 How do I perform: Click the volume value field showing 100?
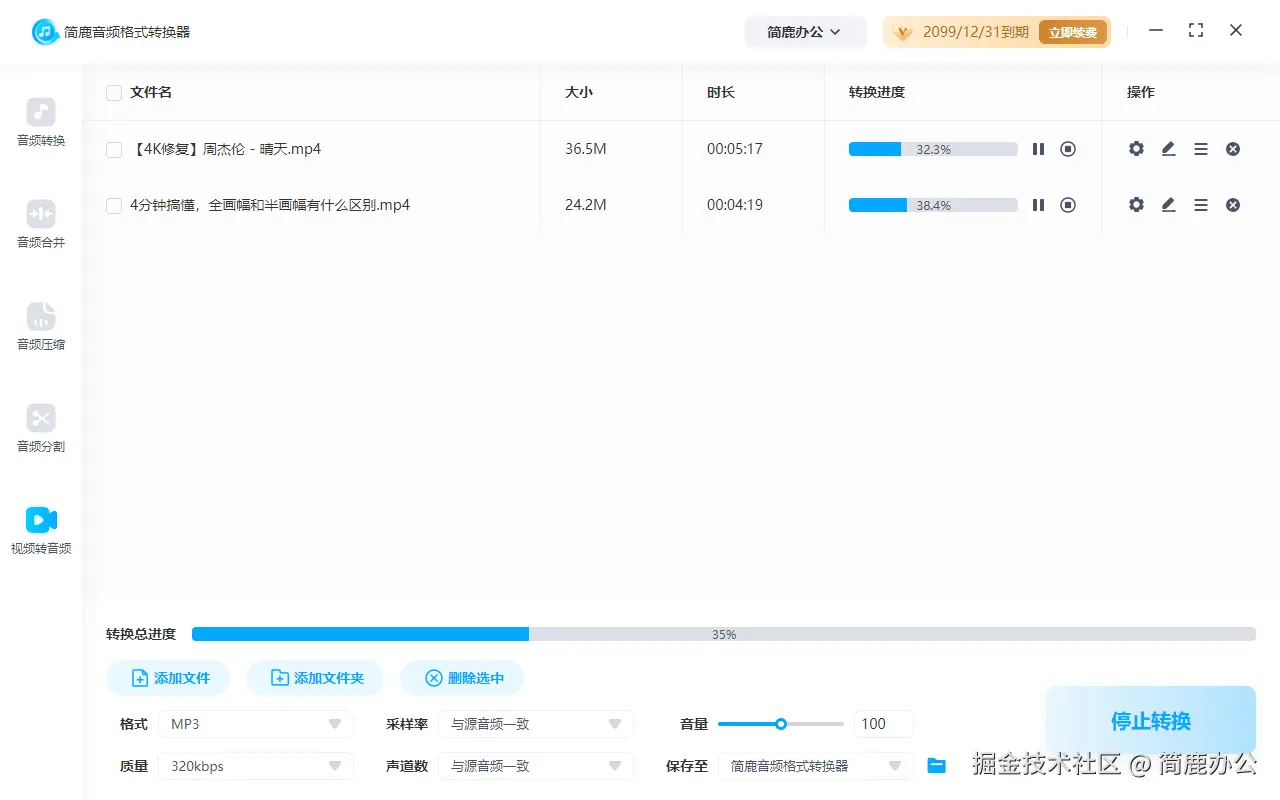(x=884, y=724)
